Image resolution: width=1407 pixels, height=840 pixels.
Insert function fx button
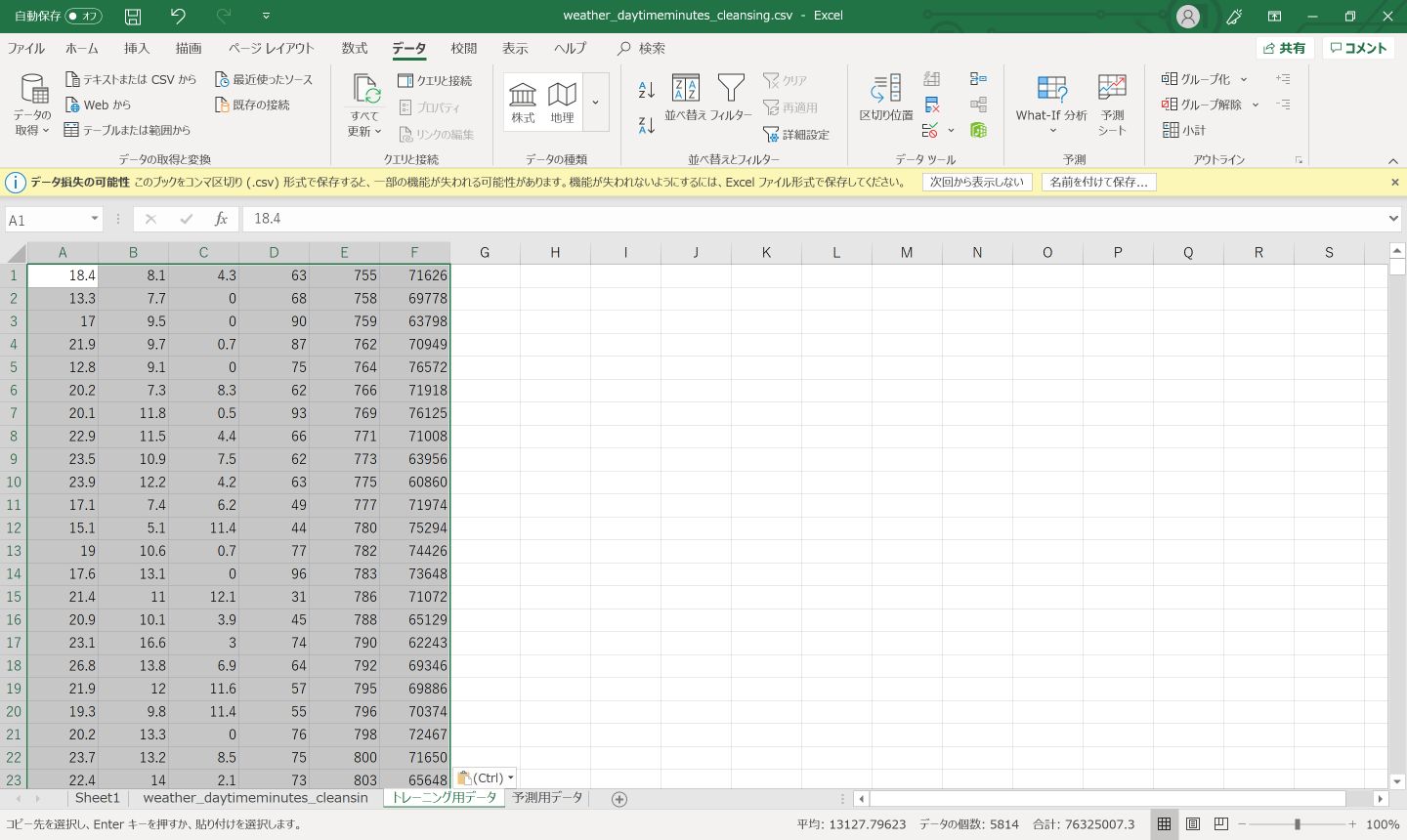click(x=222, y=219)
